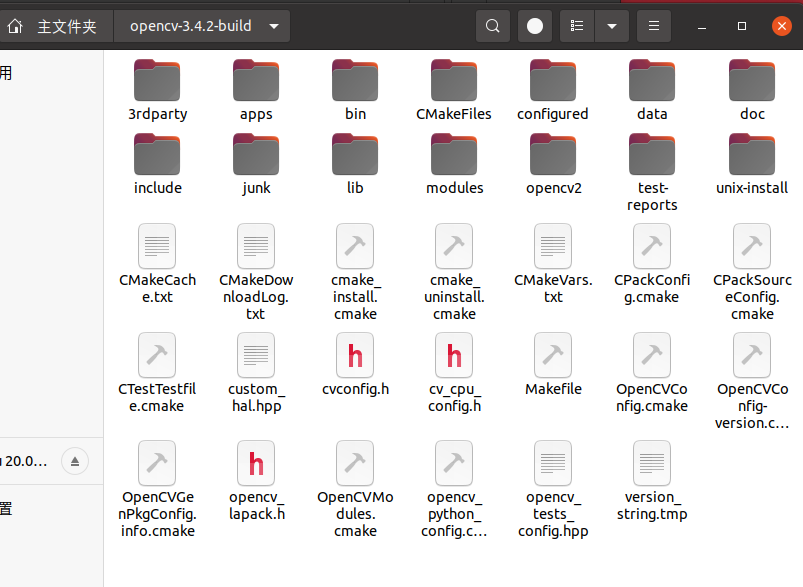Image resolution: width=803 pixels, height=587 pixels.
Task: Select the CPackConfig.cmake file icon
Action: tap(652, 246)
